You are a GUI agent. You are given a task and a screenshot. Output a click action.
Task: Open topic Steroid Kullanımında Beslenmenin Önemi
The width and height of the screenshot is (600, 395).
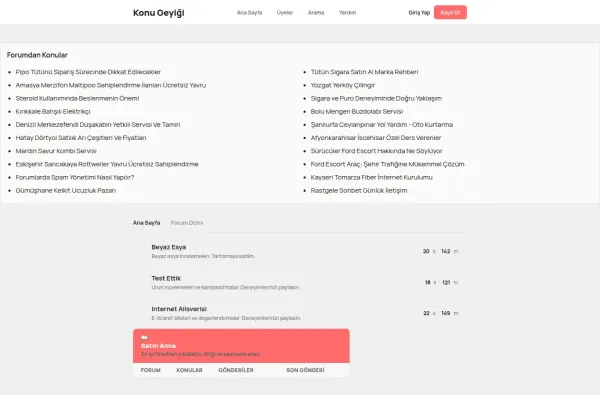77,98
